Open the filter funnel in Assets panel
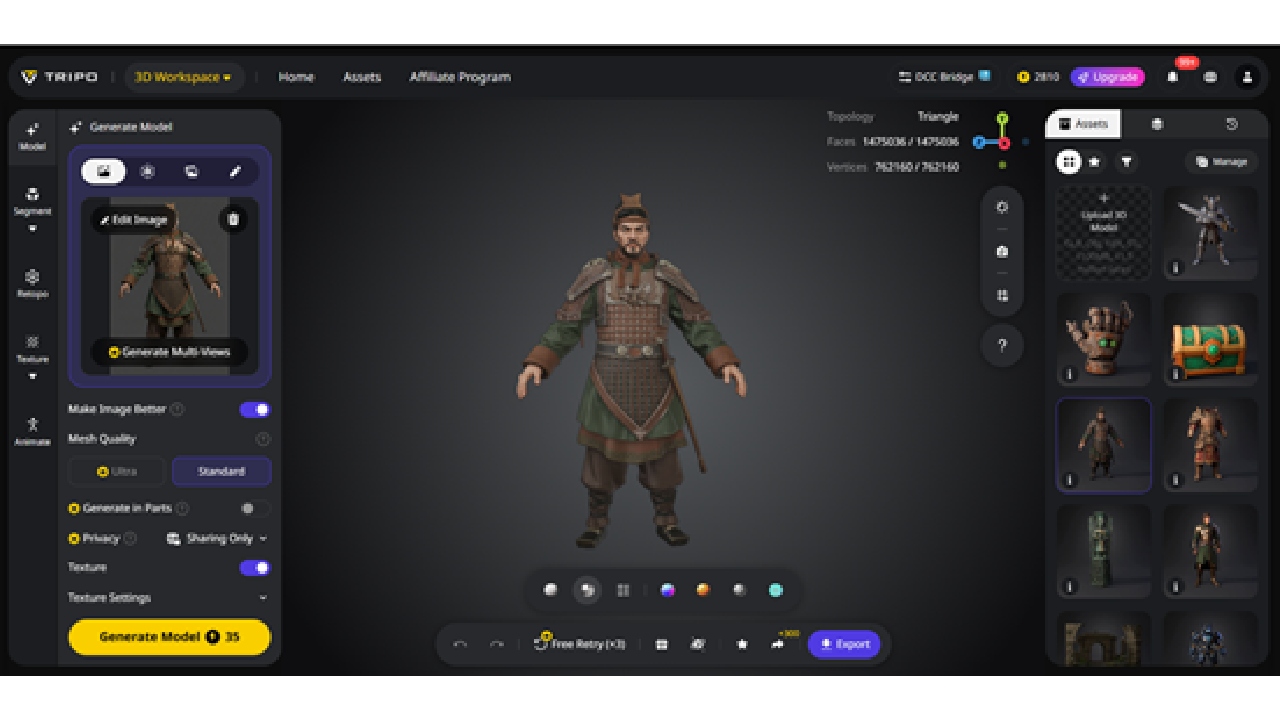The image size is (1280, 720). tap(1127, 162)
